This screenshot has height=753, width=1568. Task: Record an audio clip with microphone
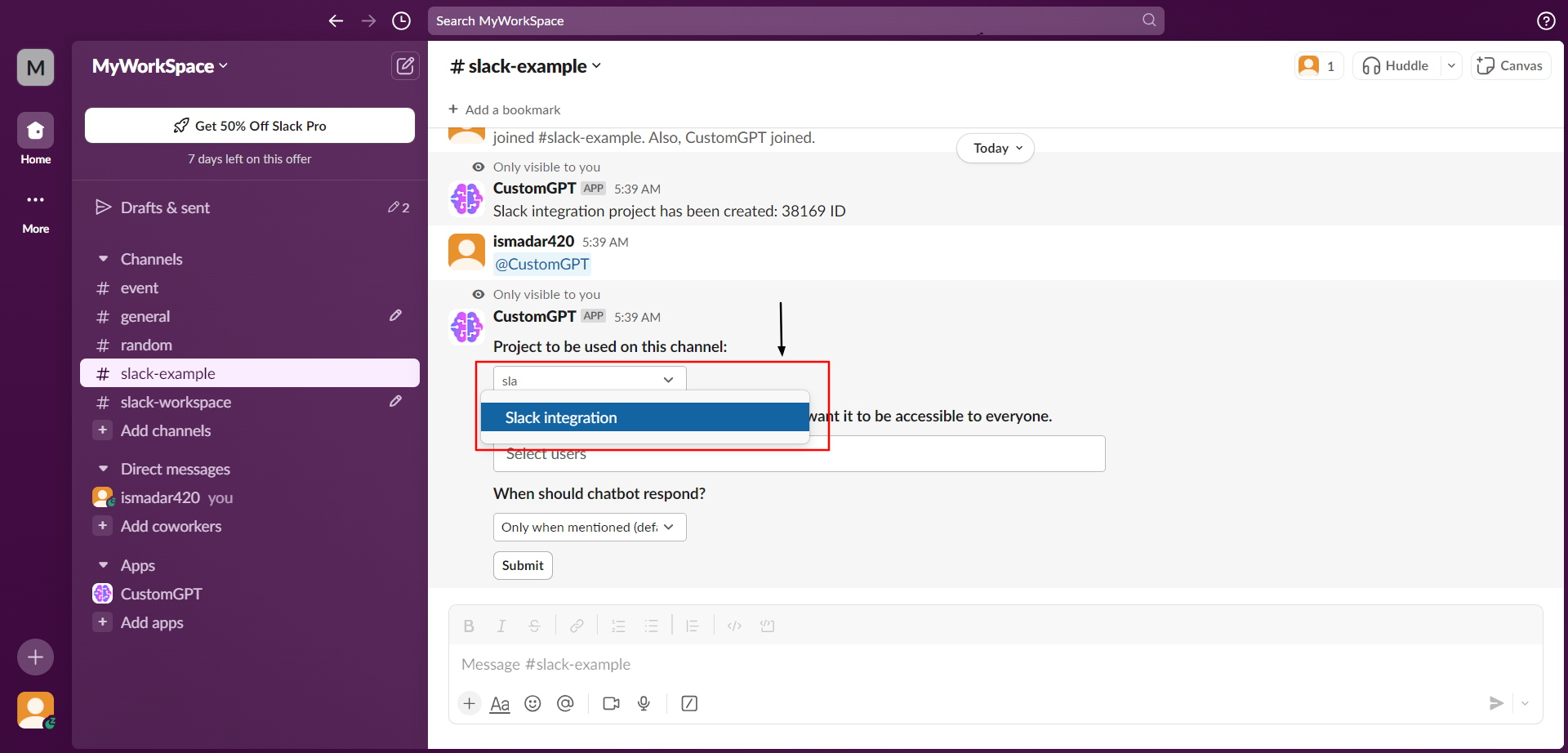pyautogui.click(x=644, y=703)
